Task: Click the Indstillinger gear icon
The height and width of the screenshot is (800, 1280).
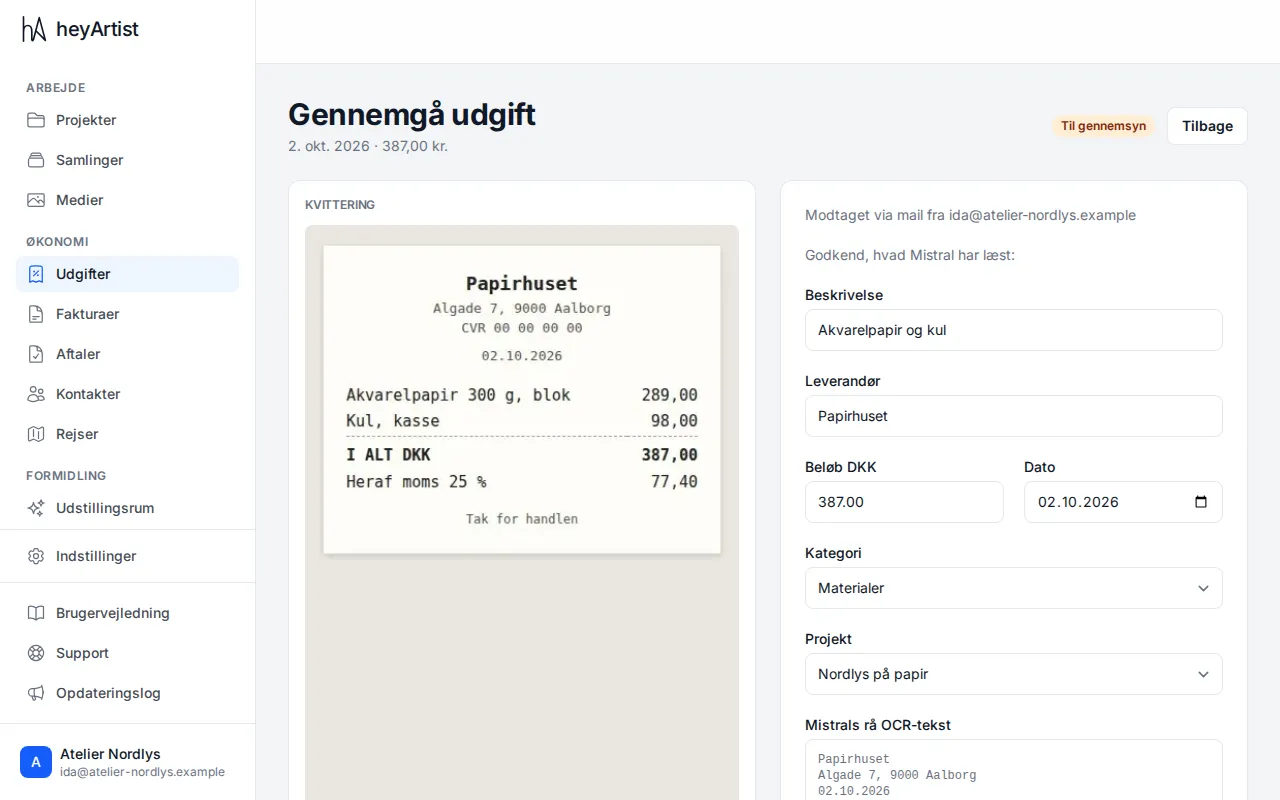Action: point(36,556)
